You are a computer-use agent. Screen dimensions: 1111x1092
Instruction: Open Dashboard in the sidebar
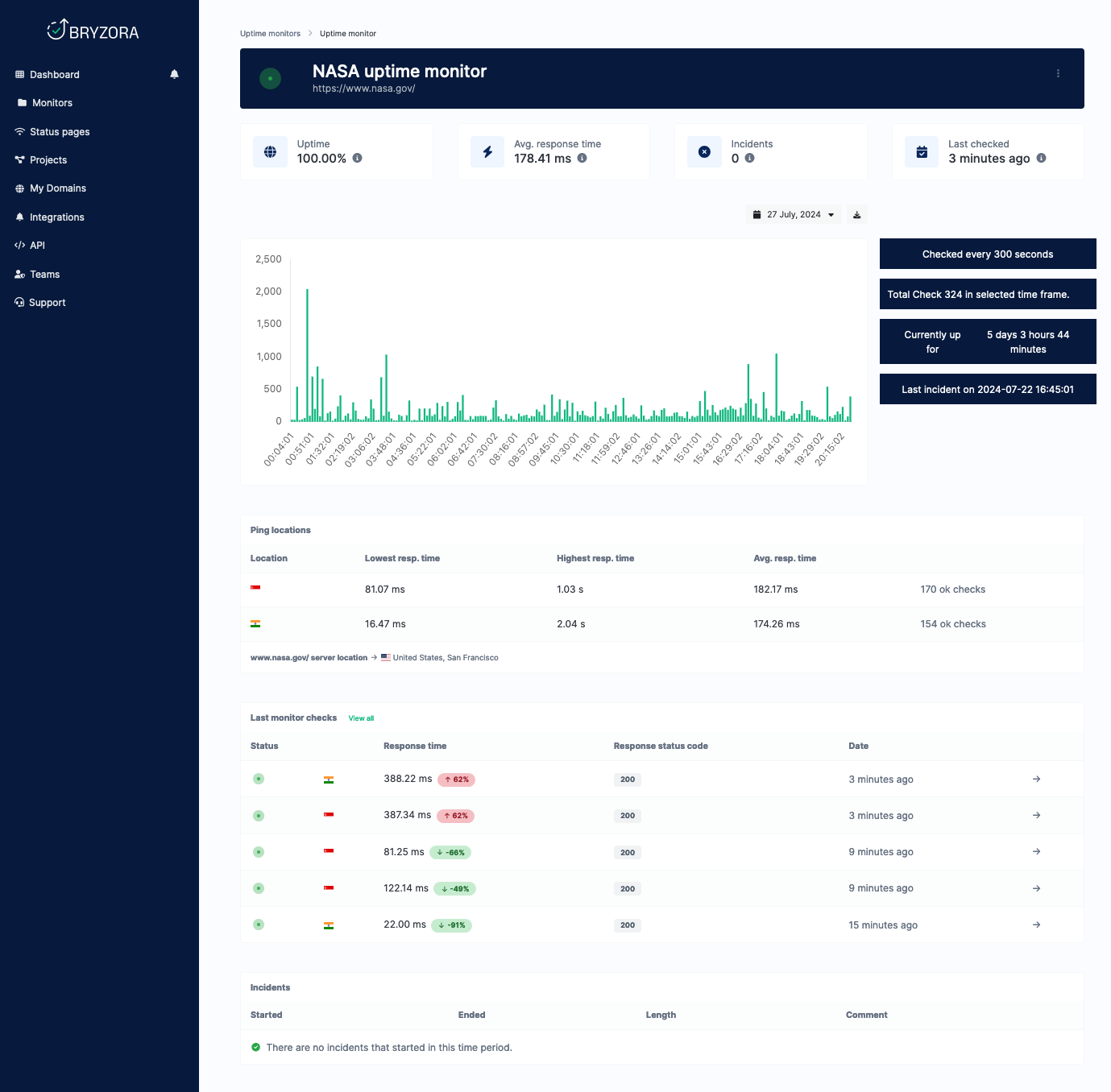tap(54, 75)
